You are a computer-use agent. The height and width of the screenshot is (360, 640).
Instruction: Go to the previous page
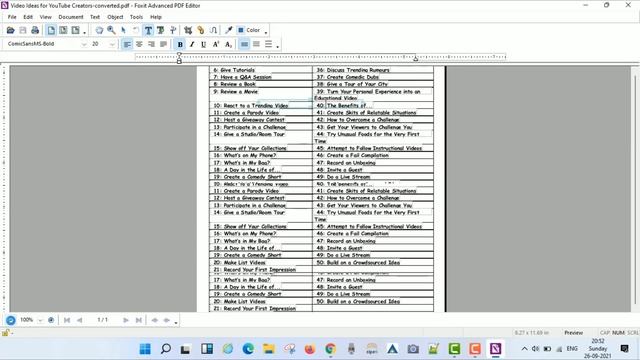[x=79, y=320]
